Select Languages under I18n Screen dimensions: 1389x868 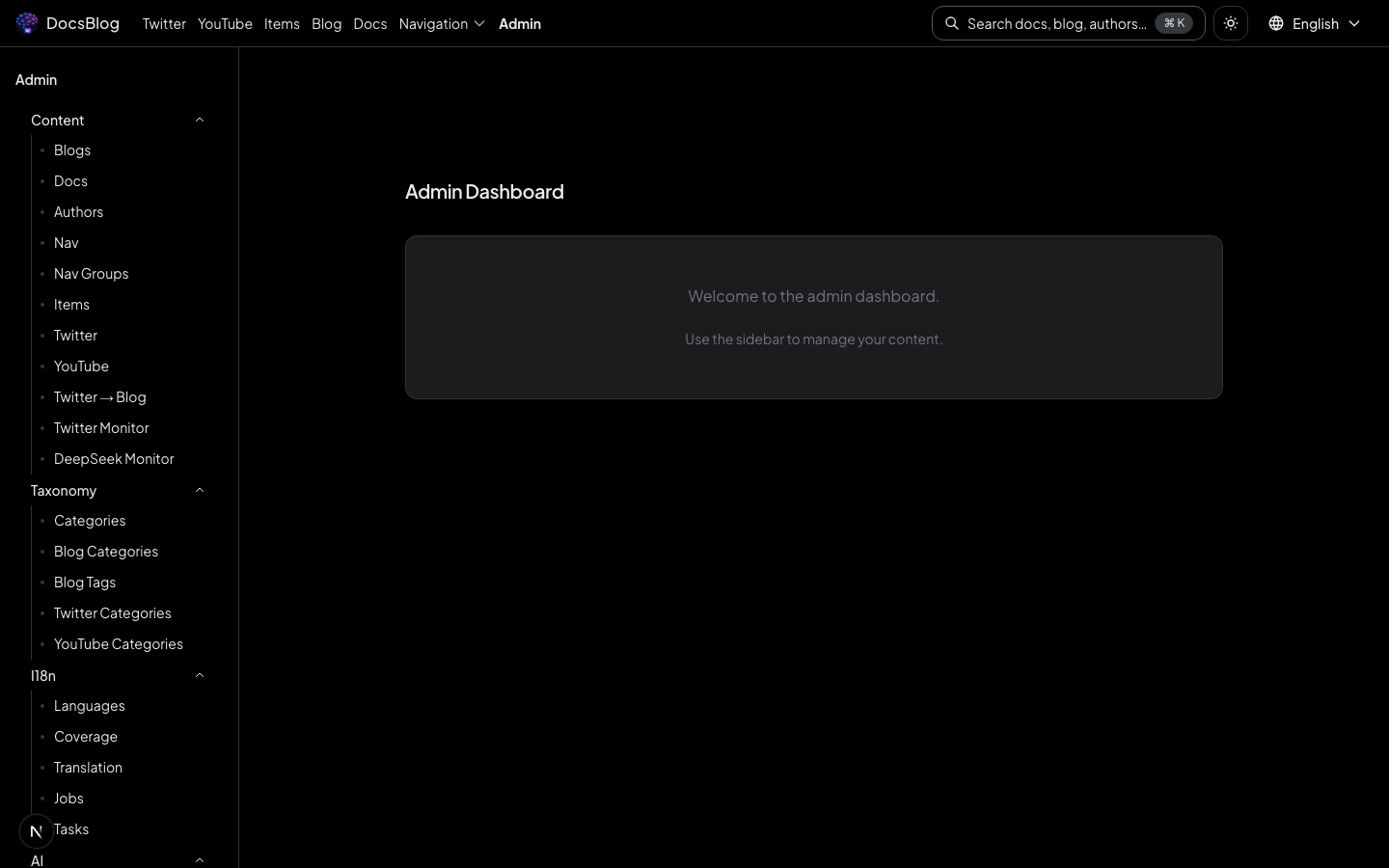pyautogui.click(x=90, y=706)
